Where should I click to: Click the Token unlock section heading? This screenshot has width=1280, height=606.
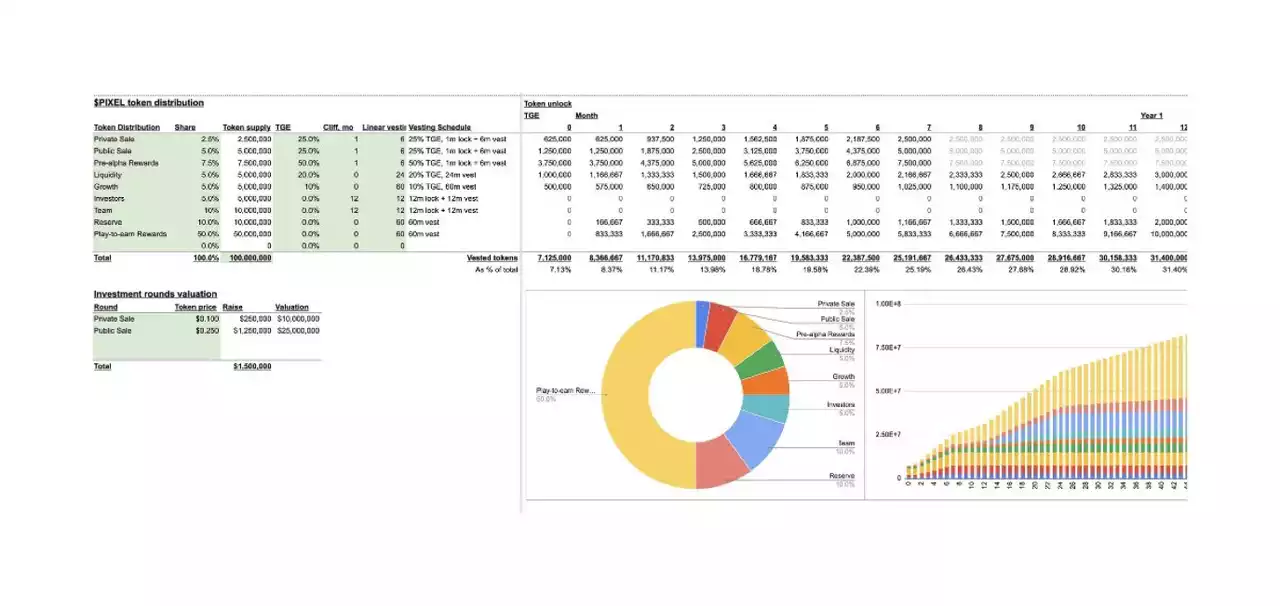tap(548, 104)
